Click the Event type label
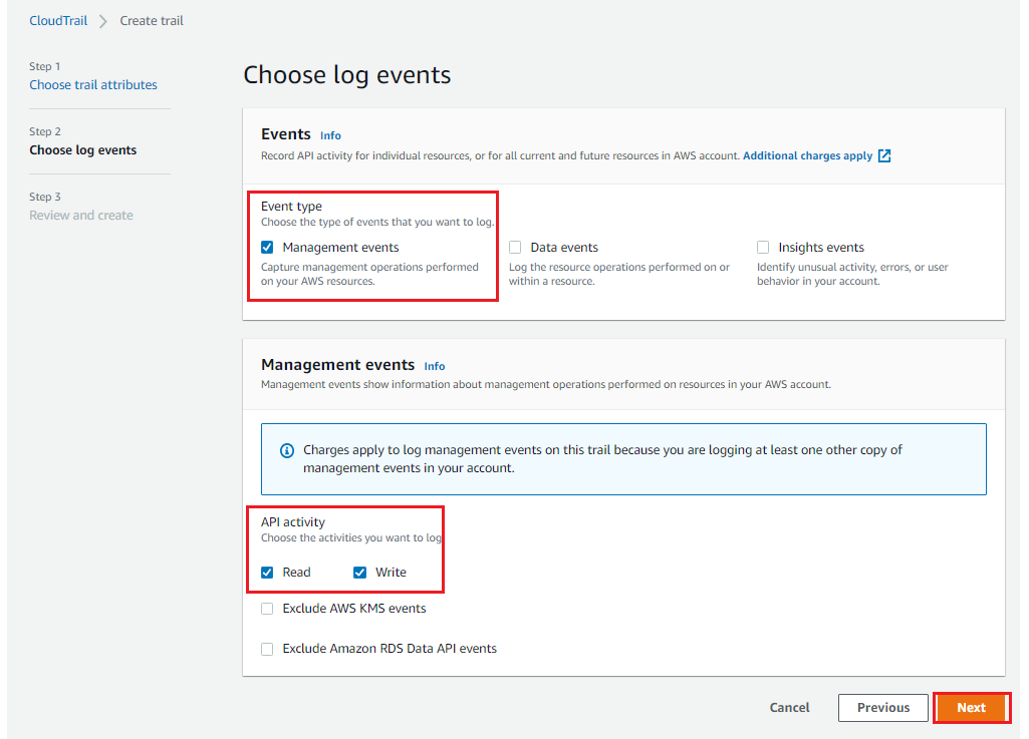 pos(291,206)
